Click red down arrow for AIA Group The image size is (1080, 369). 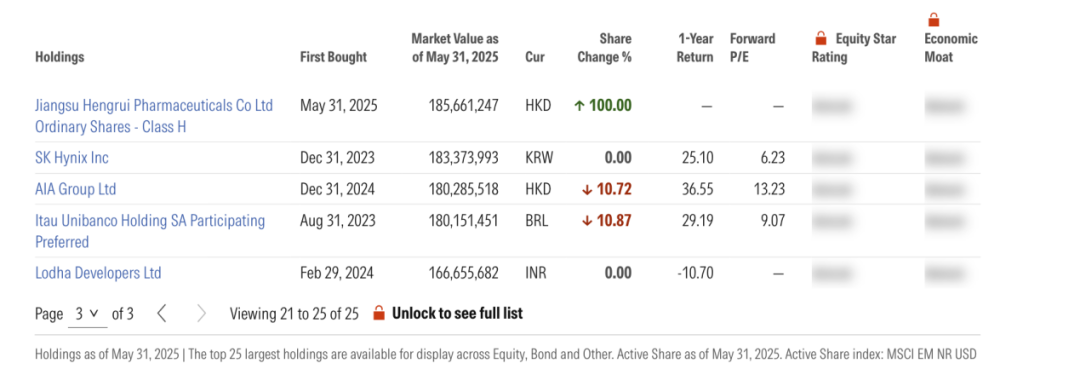586,189
